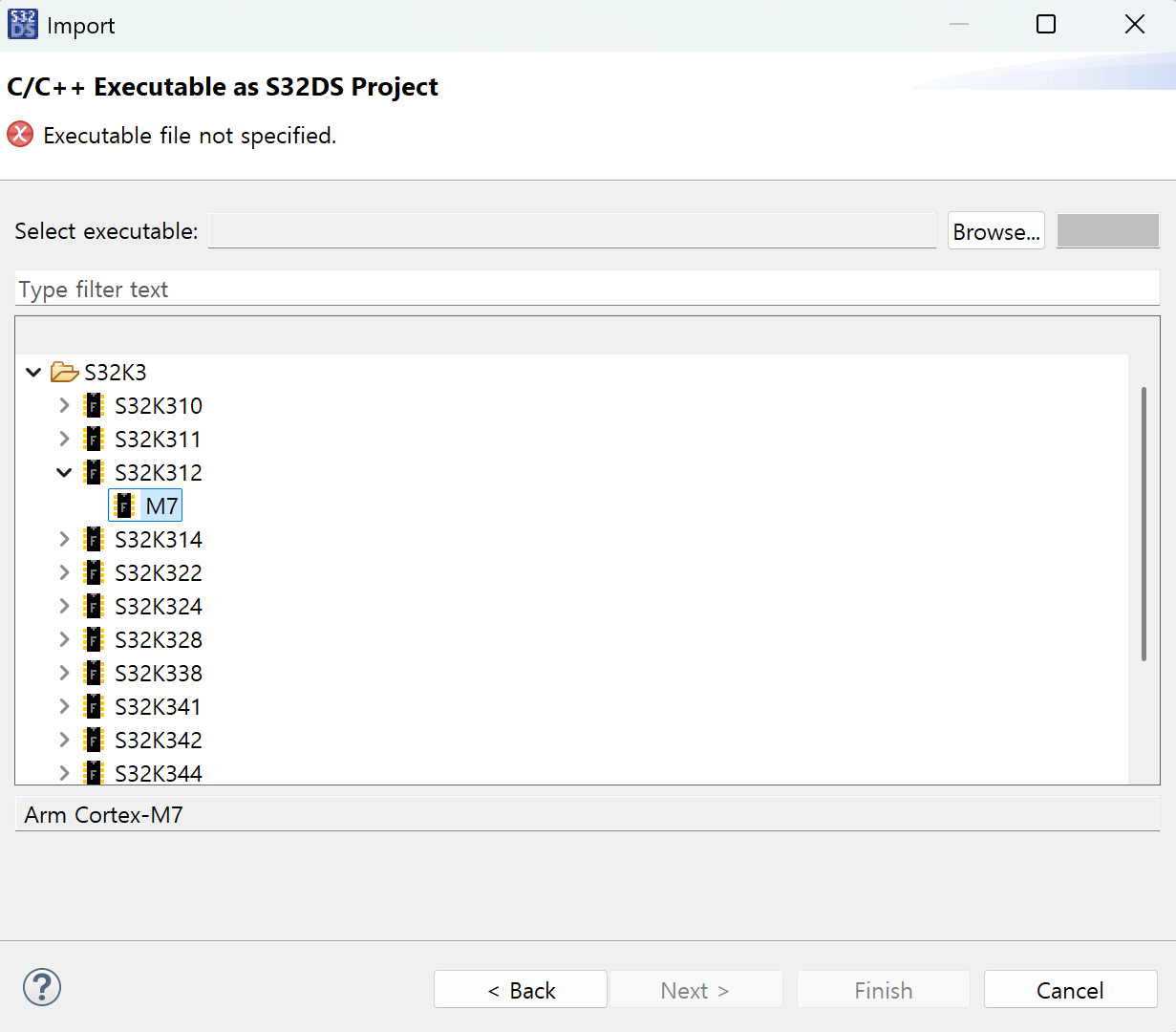Click the S32K312 chip icon
1176x1032 pixels.
tap(94, 472)
